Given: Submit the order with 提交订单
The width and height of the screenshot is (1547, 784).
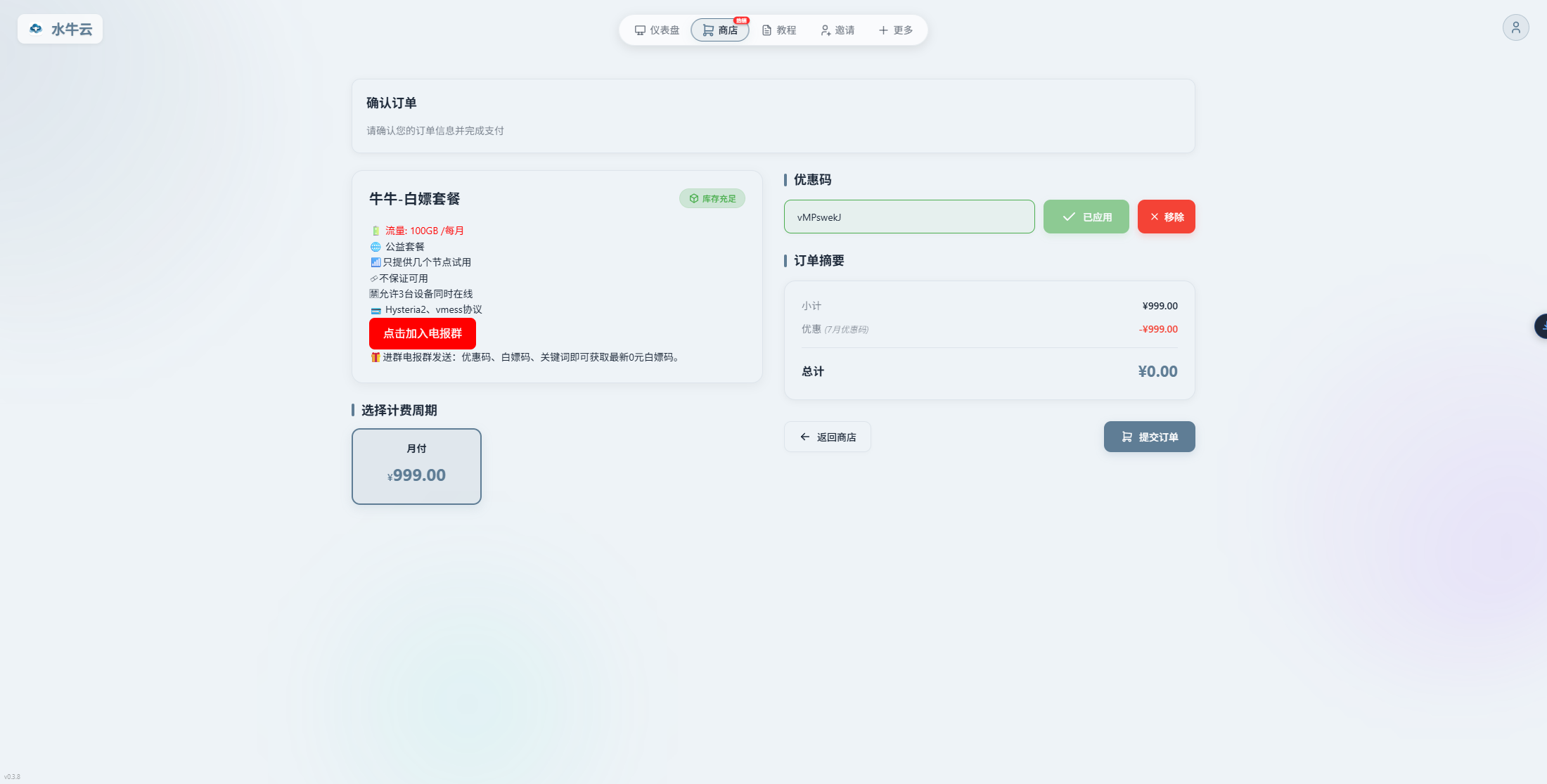Looking at the screenshot, I should click(1149, 437).
